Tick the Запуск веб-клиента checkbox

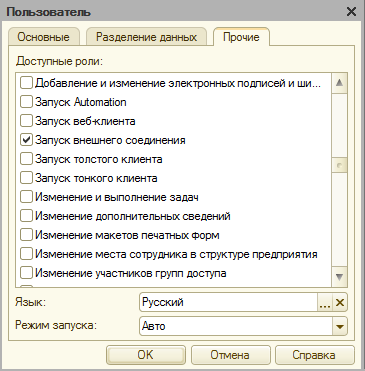coord(26,121)
